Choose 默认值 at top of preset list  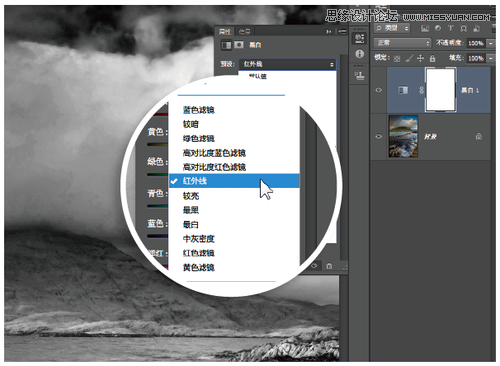[x=258, y=76]
